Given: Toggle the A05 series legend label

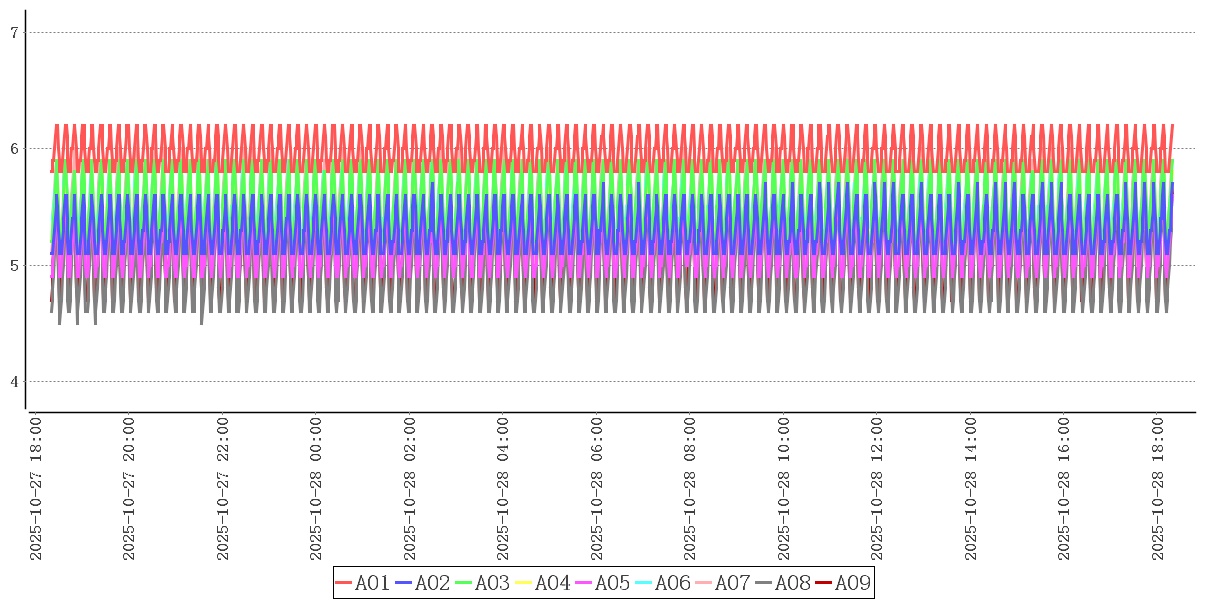Looking at the screenshot, I should (612, 583).
